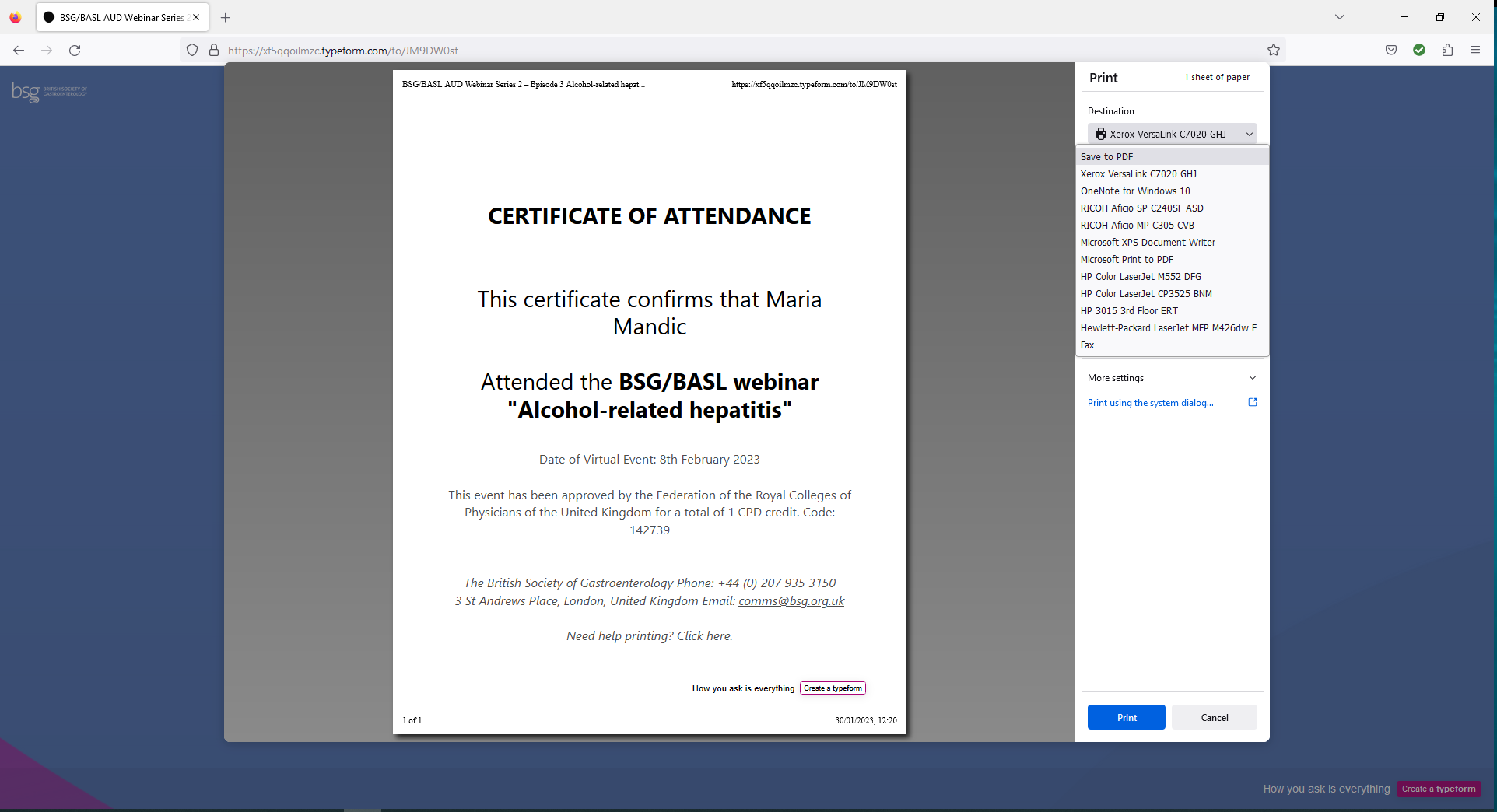The height and width of the screenshot is (812, 1497).
Task: Click the site security padlock icon
Action: point(214,51)
